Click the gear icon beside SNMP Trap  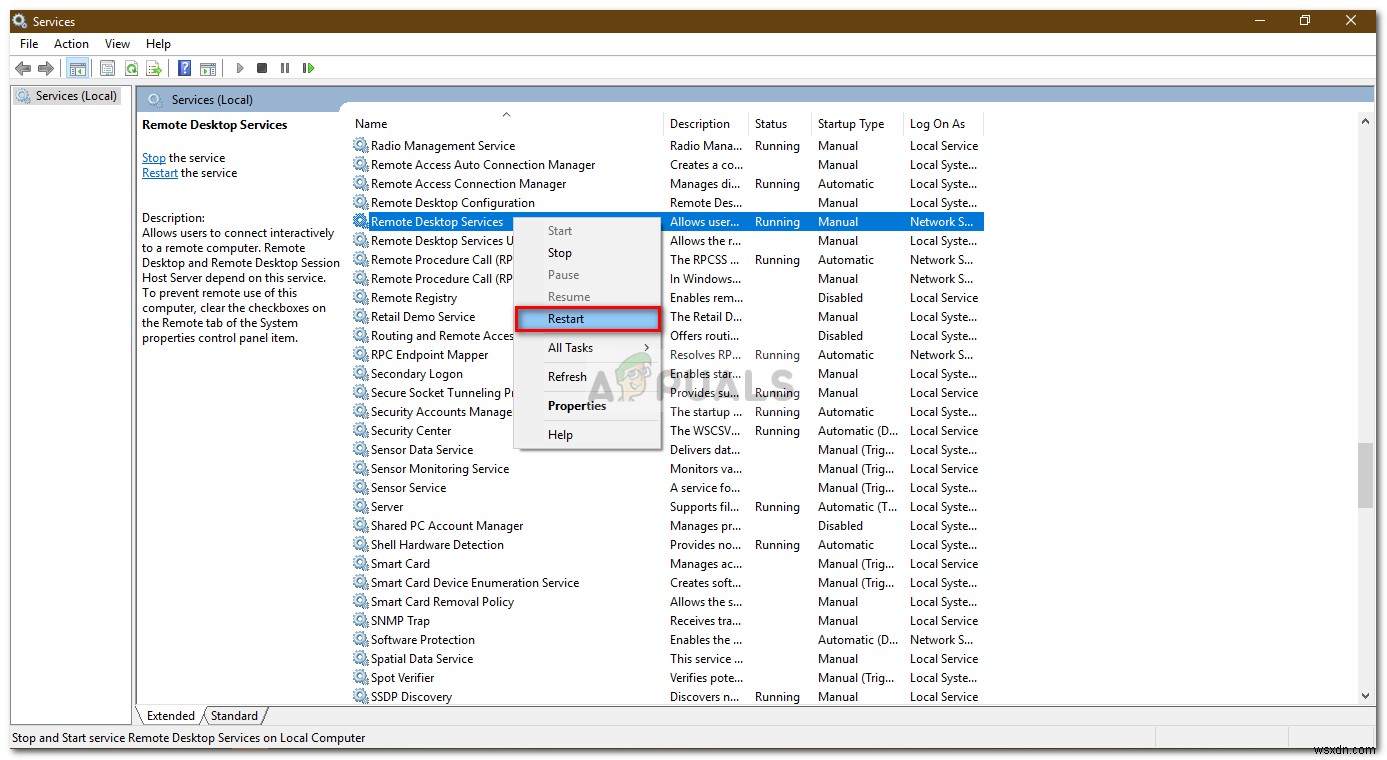click(x=361, y=621)
